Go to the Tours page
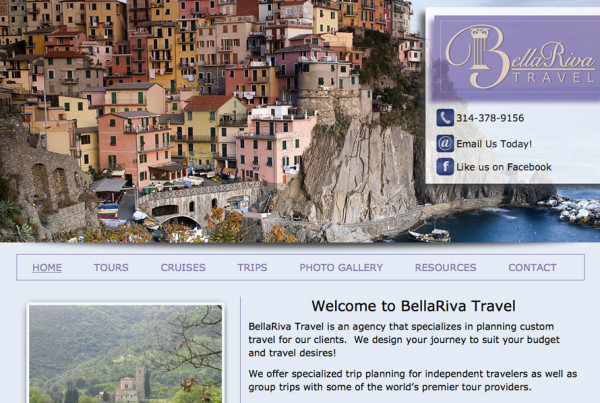600x403 pixels. click(111, 268)
